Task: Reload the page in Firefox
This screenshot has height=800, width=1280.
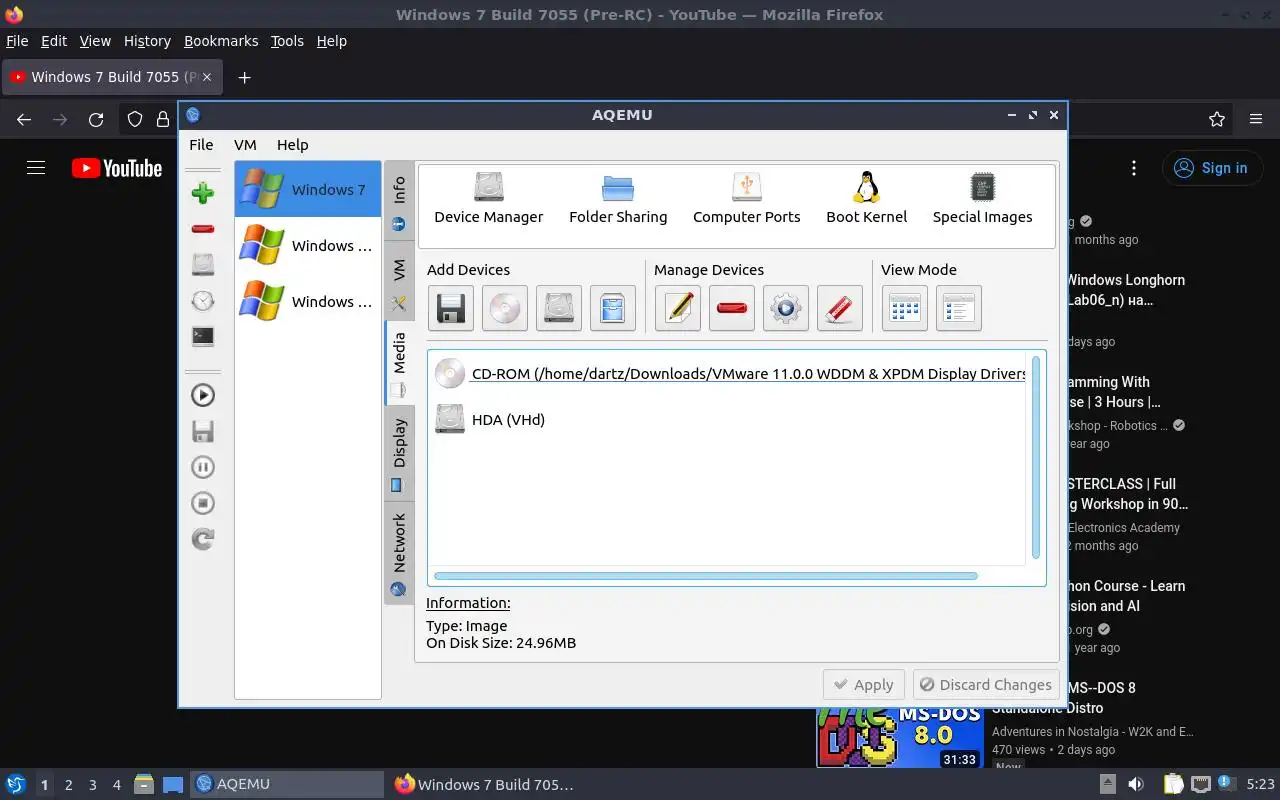Action: click(96, 120)
